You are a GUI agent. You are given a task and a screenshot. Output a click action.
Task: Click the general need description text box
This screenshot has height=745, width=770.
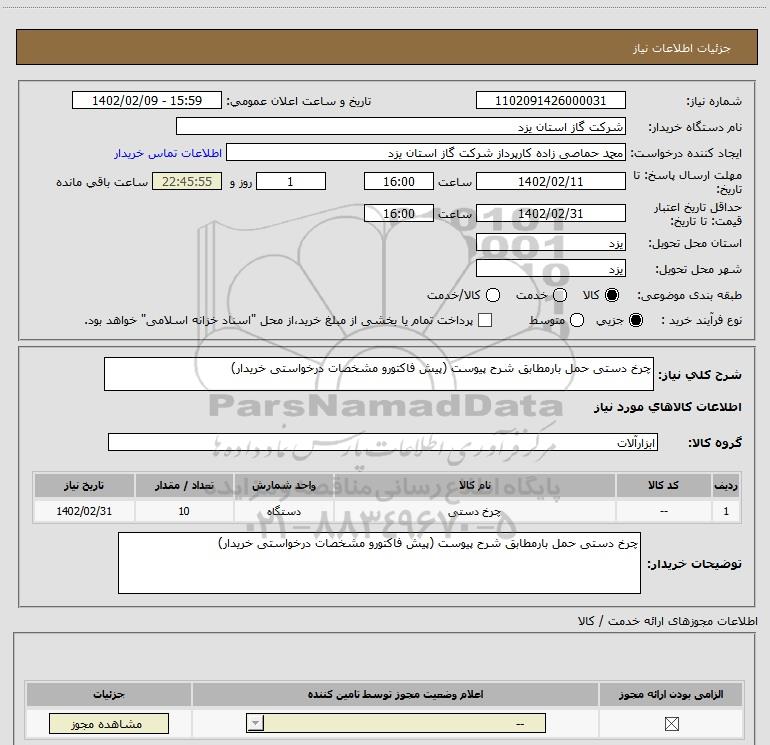[379, 374]
